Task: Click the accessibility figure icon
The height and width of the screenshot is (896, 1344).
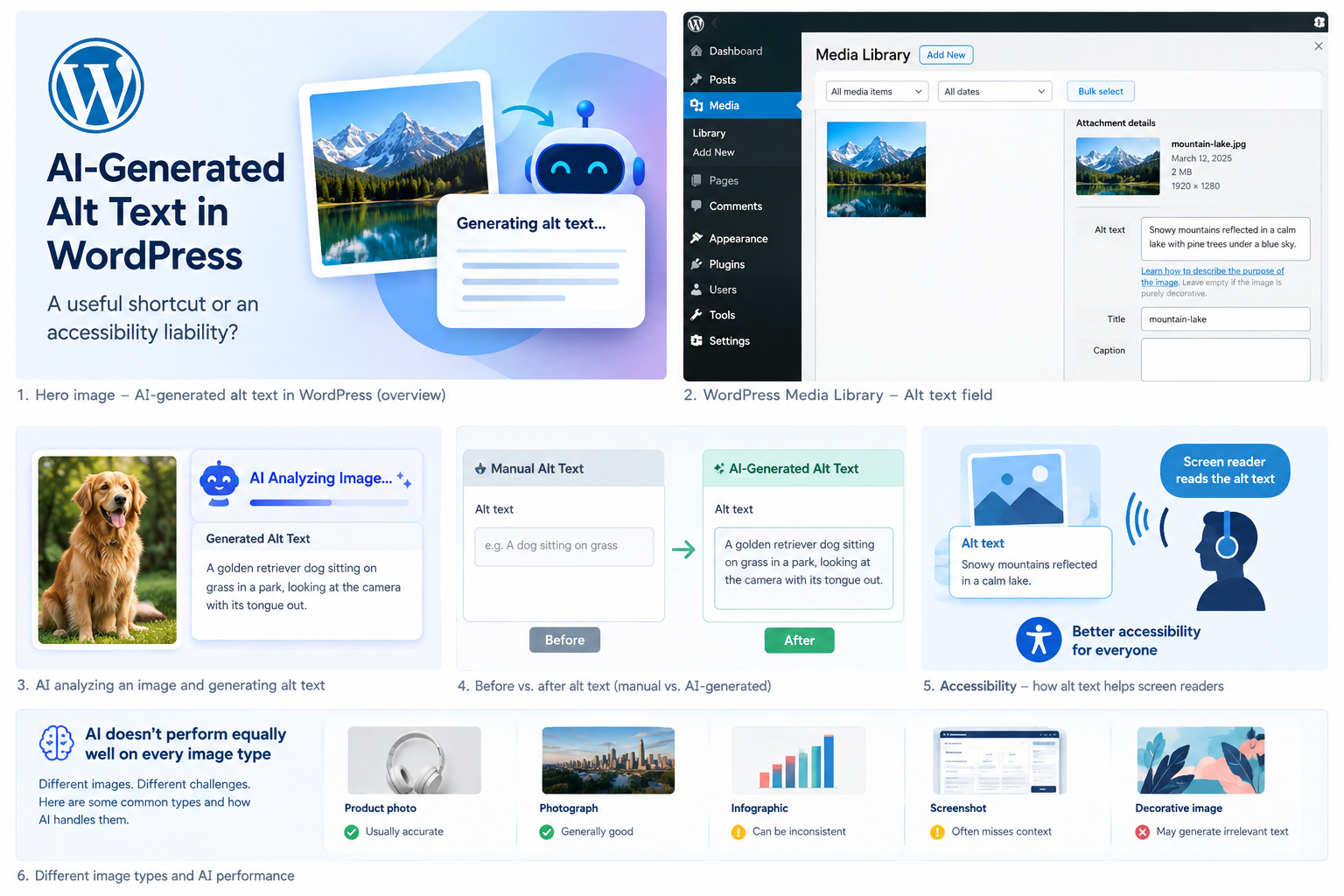Action: (1039, 640)
